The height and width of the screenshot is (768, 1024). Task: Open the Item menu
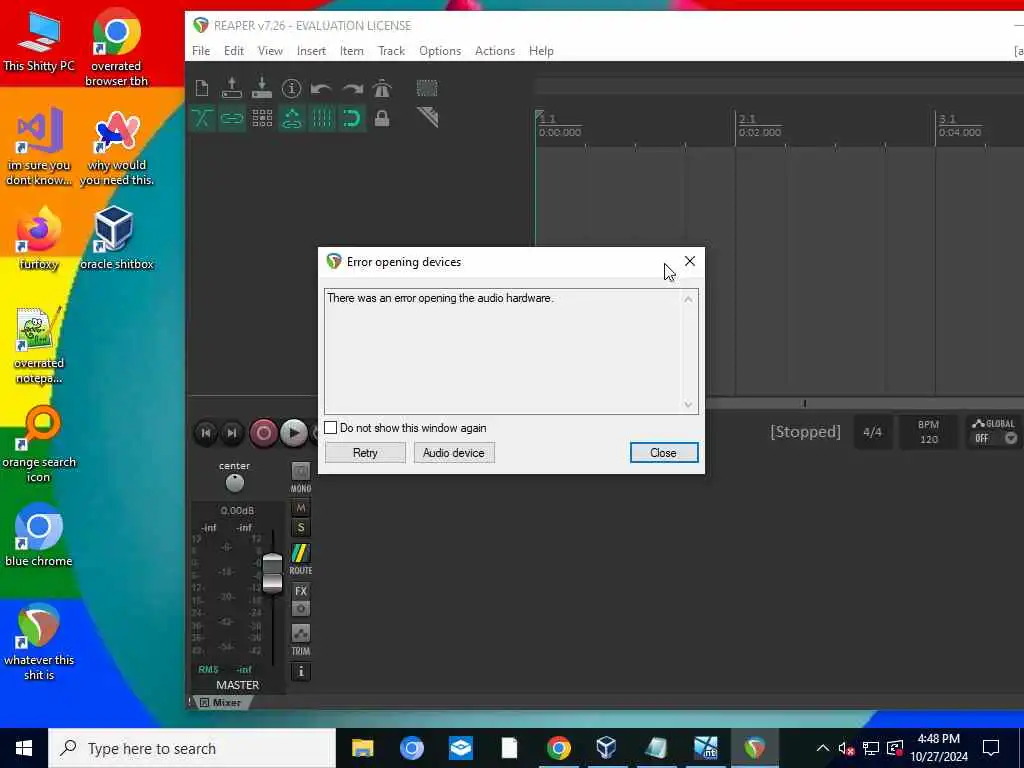click(351, 51)
